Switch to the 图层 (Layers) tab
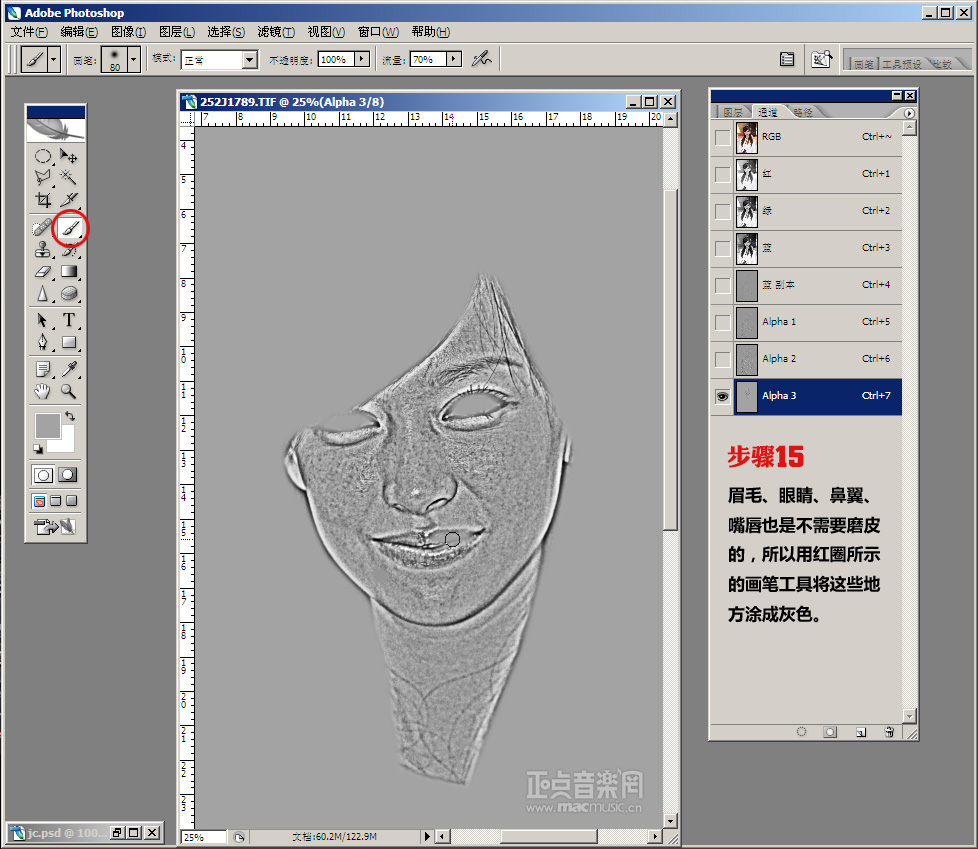 [733, 113]
